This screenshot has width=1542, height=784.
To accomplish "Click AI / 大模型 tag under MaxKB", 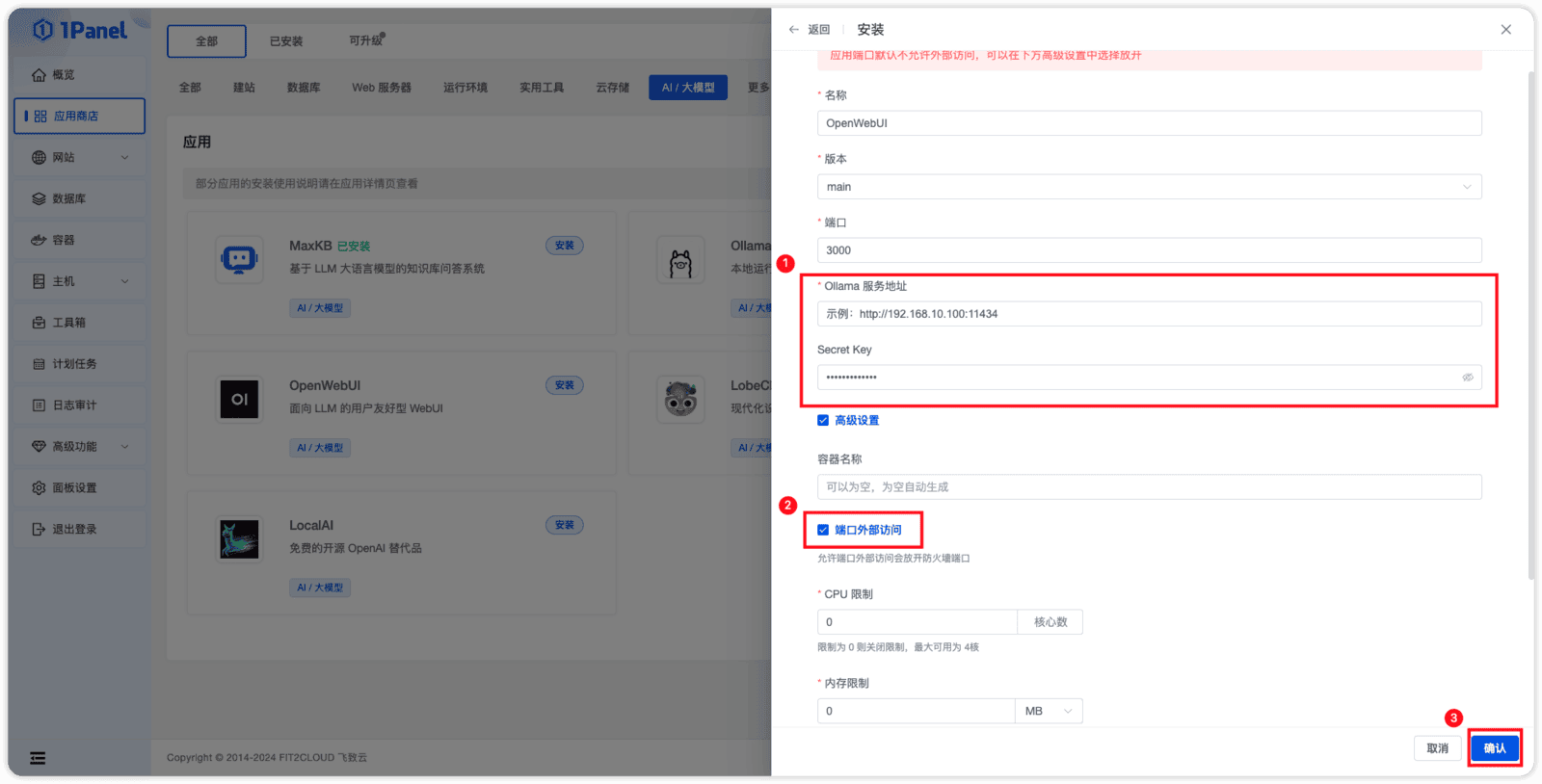I will point(320,308).
